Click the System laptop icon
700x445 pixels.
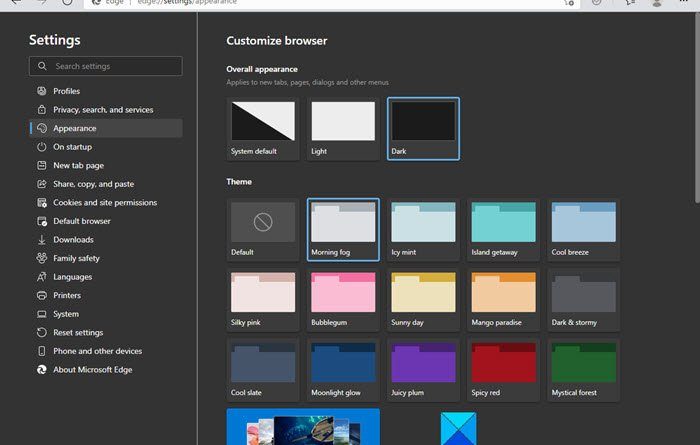(42, 314)
